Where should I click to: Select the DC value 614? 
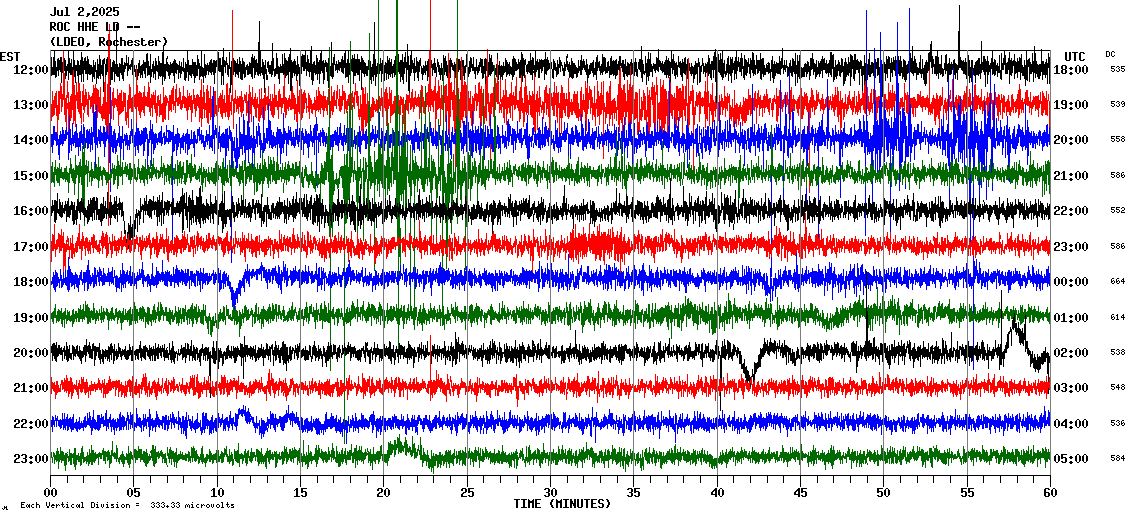point(1117,317)
